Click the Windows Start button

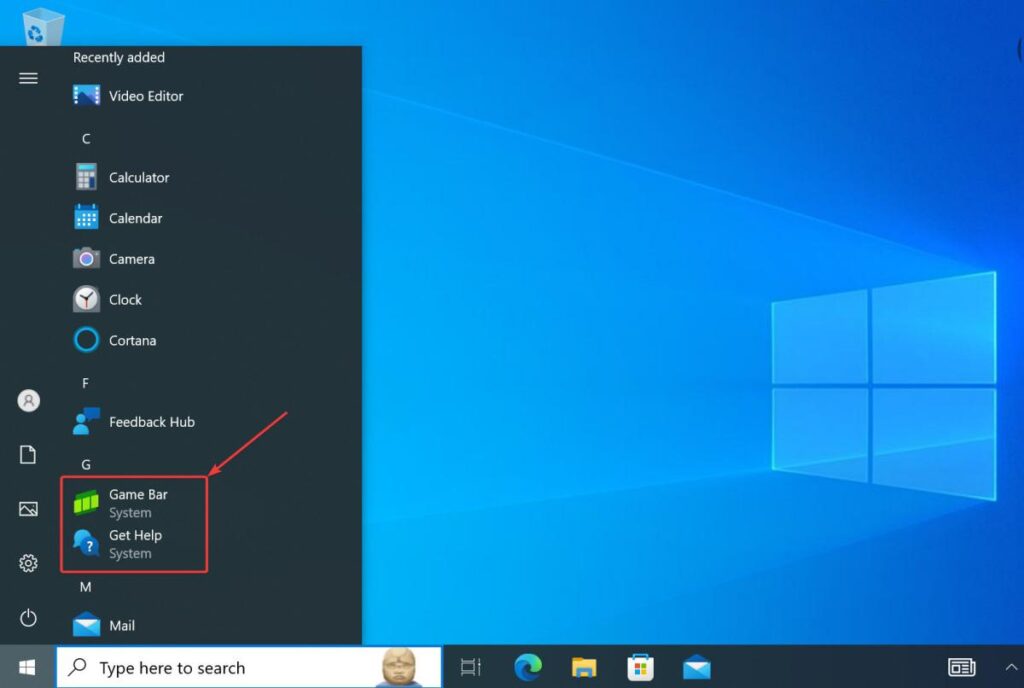coord(27,667)
